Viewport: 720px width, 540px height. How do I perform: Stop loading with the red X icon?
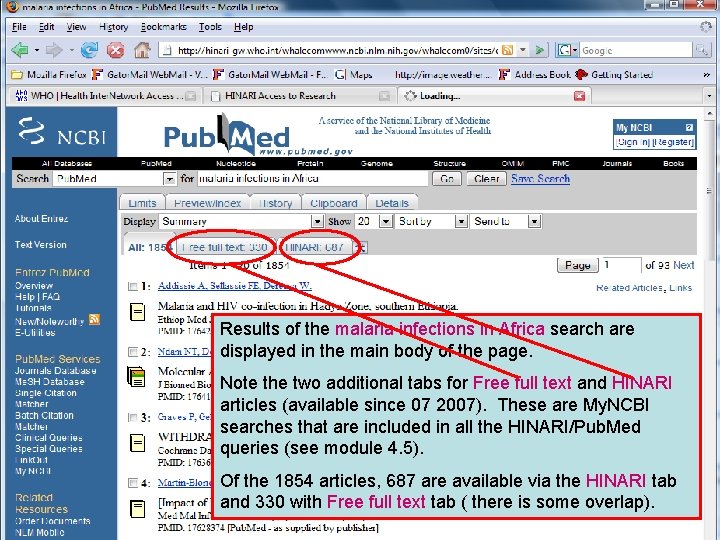pyautogui.click(x=115, y=50)
